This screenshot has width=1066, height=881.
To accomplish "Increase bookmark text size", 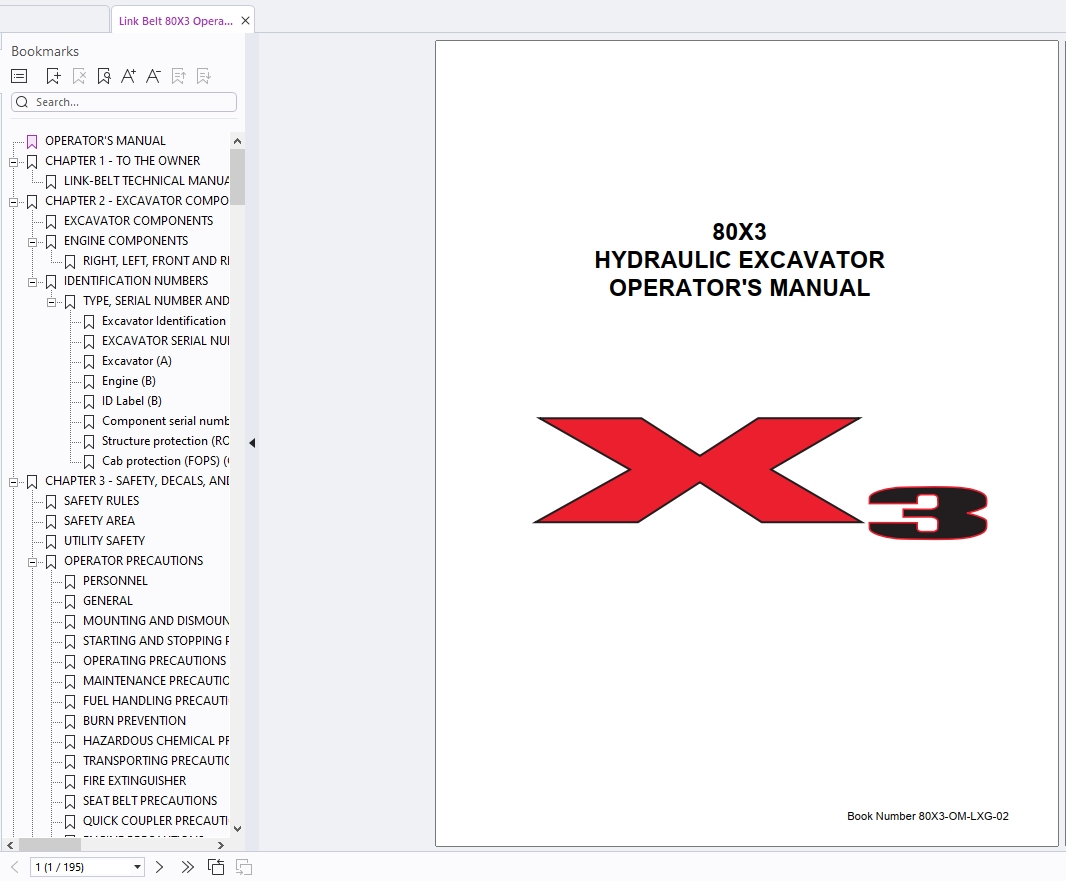I will coord(128,76).
